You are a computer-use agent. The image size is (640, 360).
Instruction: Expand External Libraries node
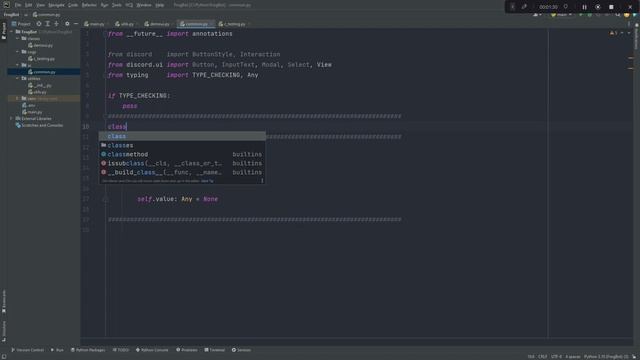(x=12, y=118)
